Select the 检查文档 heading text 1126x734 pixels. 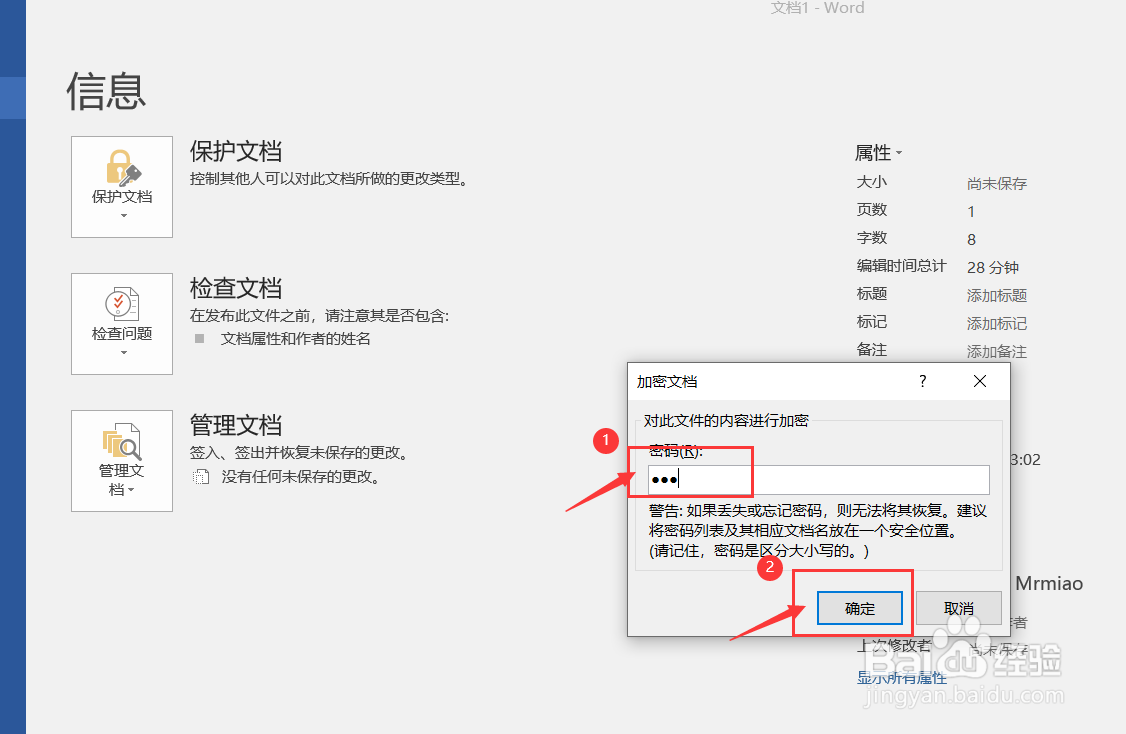pyautogui.click(x=236, y=288)
